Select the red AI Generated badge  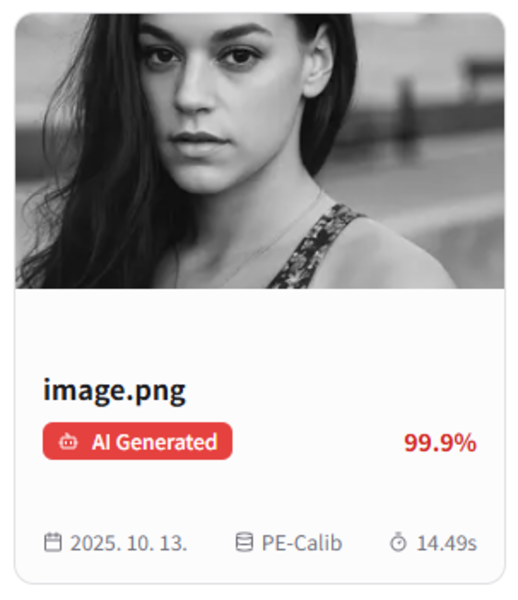pos(138,441)
